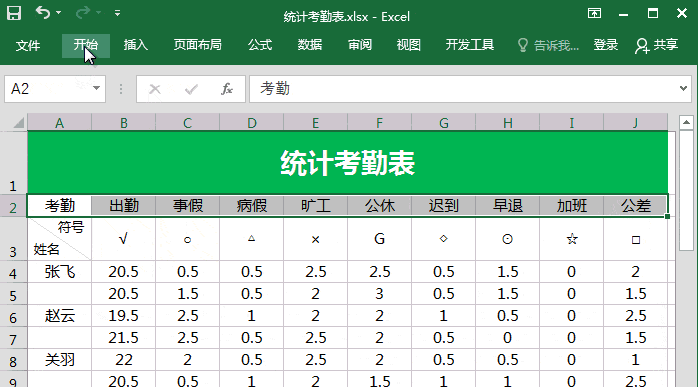The height and width of the screenshot is (387, 699).
Task: Open the Undo history dropdown arrow
Action: click(x=59, y=13)
